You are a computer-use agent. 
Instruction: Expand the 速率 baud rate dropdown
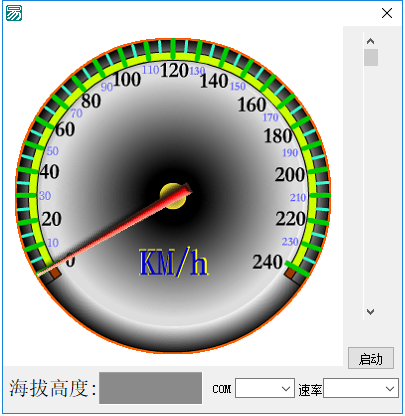361,388
